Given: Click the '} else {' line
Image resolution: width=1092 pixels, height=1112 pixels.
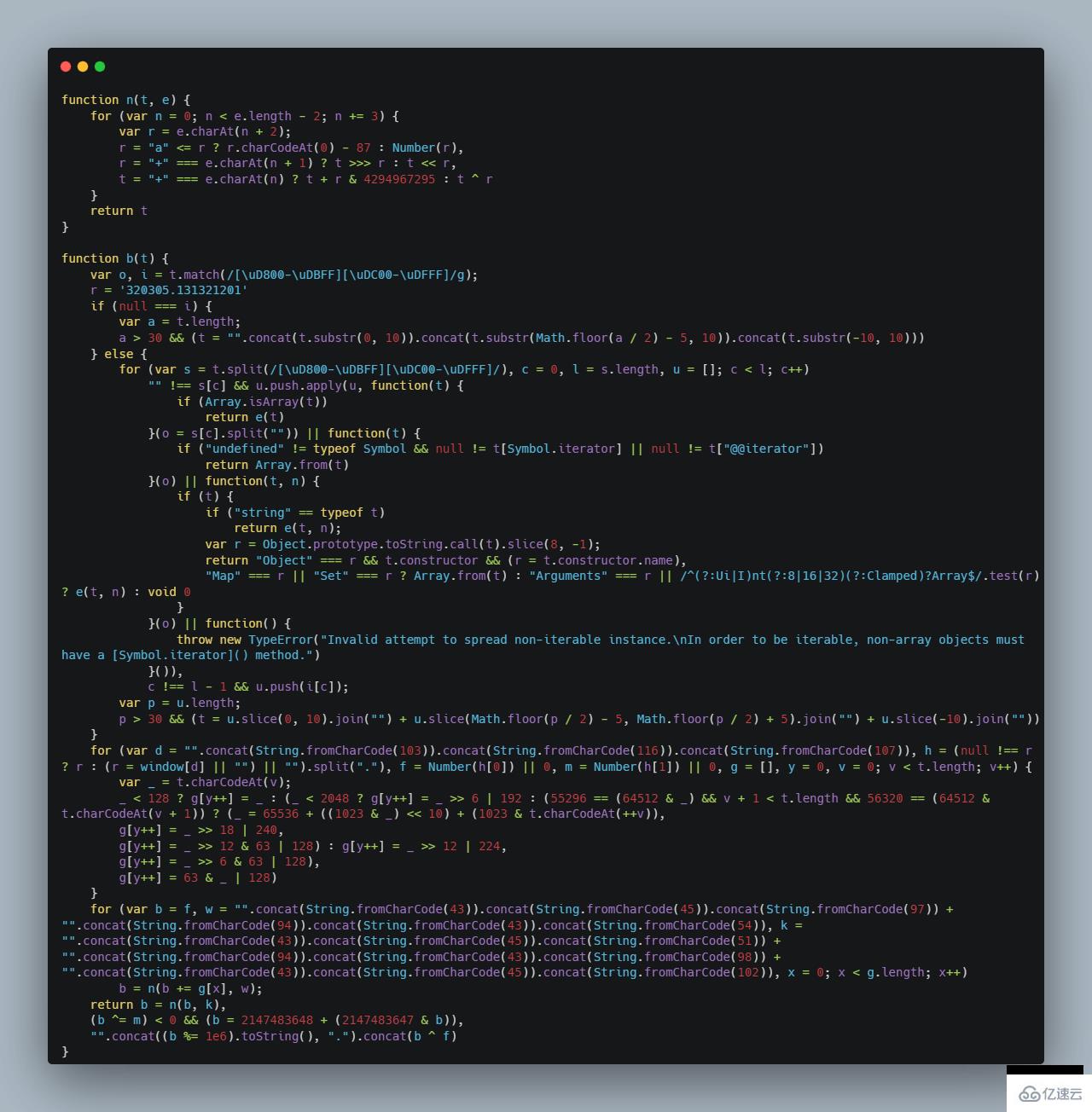Looking at the screenshot, I should (119, 354).
